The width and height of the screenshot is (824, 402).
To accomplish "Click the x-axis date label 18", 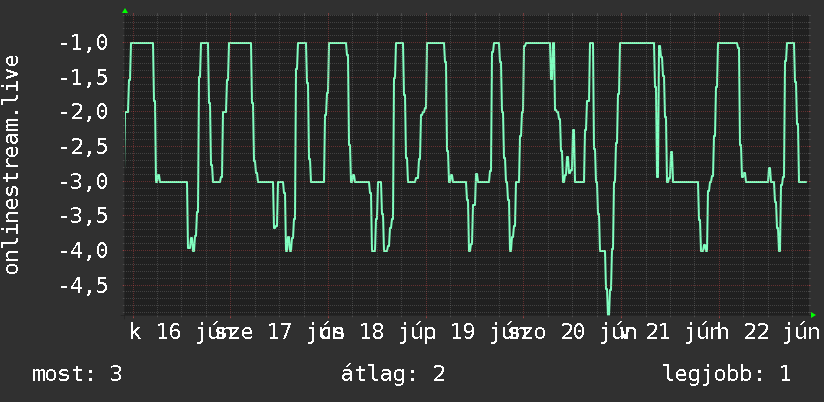I will tap(372, 333).
